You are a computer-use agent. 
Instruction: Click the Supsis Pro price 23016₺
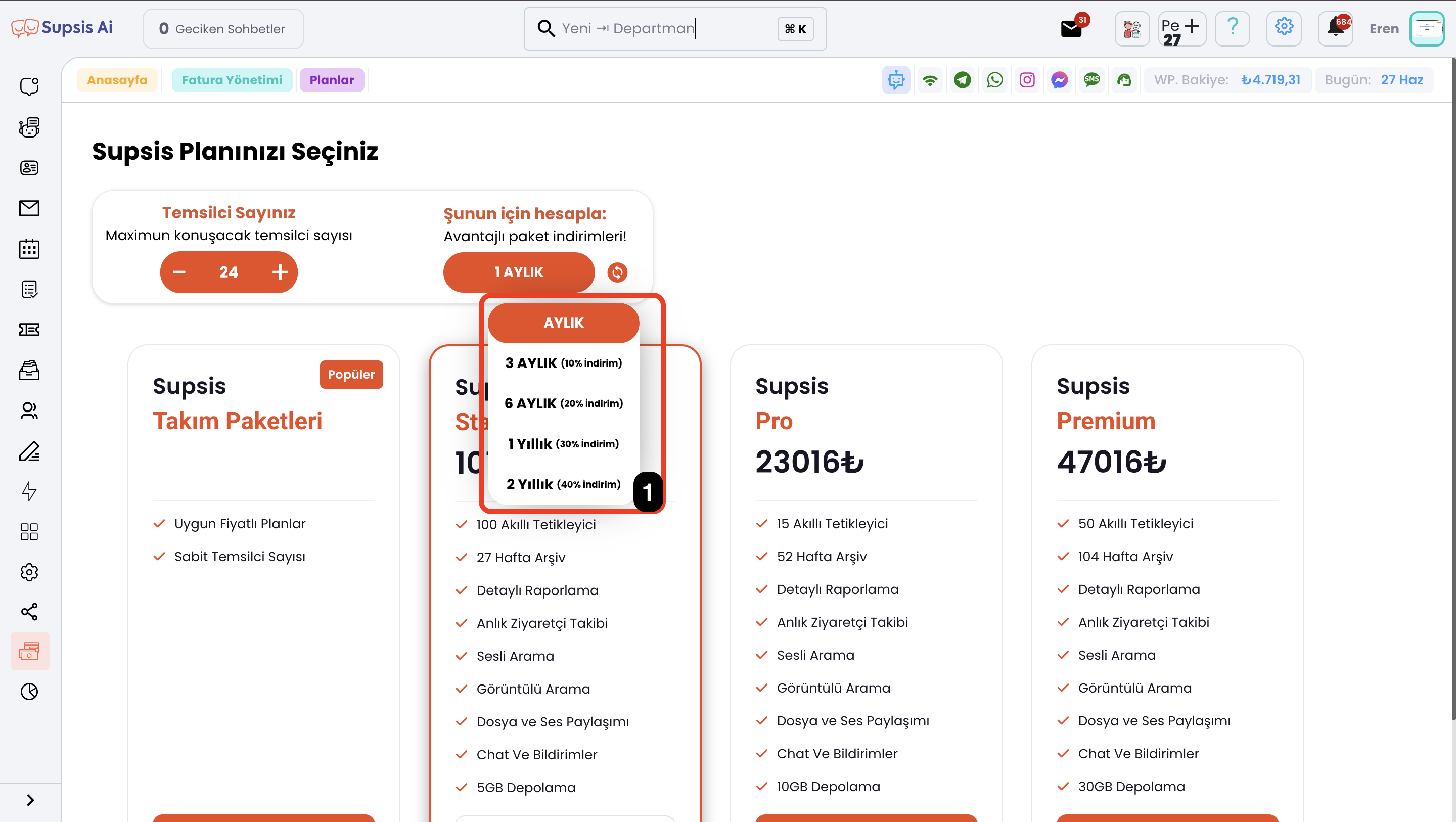coord(809,462)
